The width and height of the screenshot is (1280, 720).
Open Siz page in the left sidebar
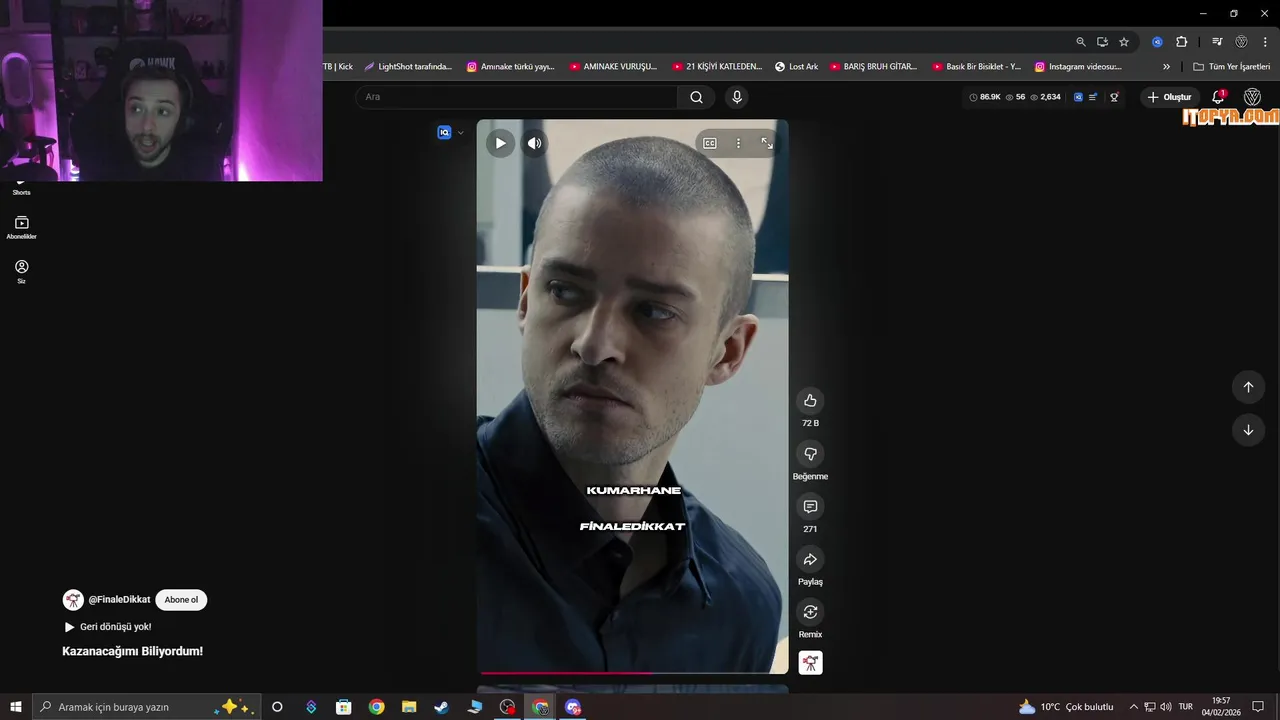click(21, 272)
